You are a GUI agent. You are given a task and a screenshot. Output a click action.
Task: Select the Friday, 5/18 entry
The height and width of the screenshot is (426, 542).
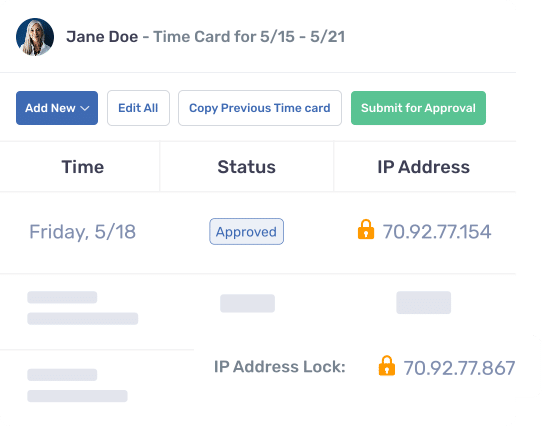82,232
